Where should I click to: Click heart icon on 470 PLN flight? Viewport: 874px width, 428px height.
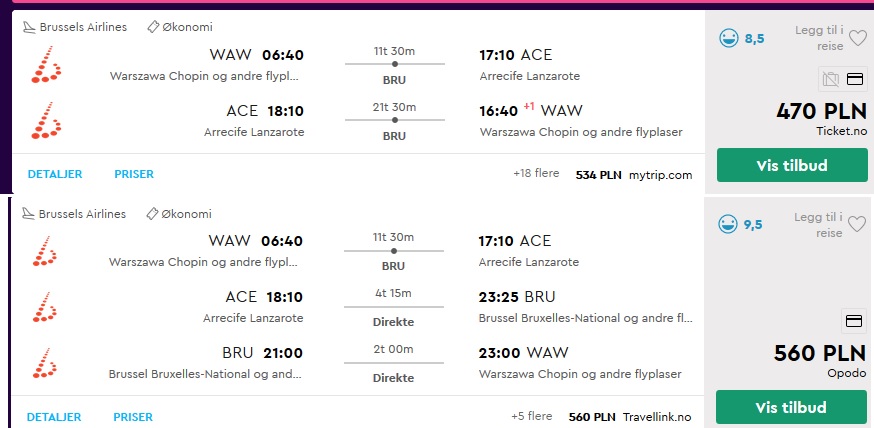858,38
